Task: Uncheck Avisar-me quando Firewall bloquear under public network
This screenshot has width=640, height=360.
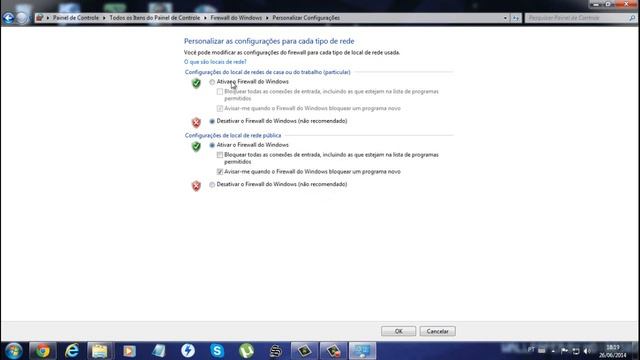Action: [x=220, y=172]
